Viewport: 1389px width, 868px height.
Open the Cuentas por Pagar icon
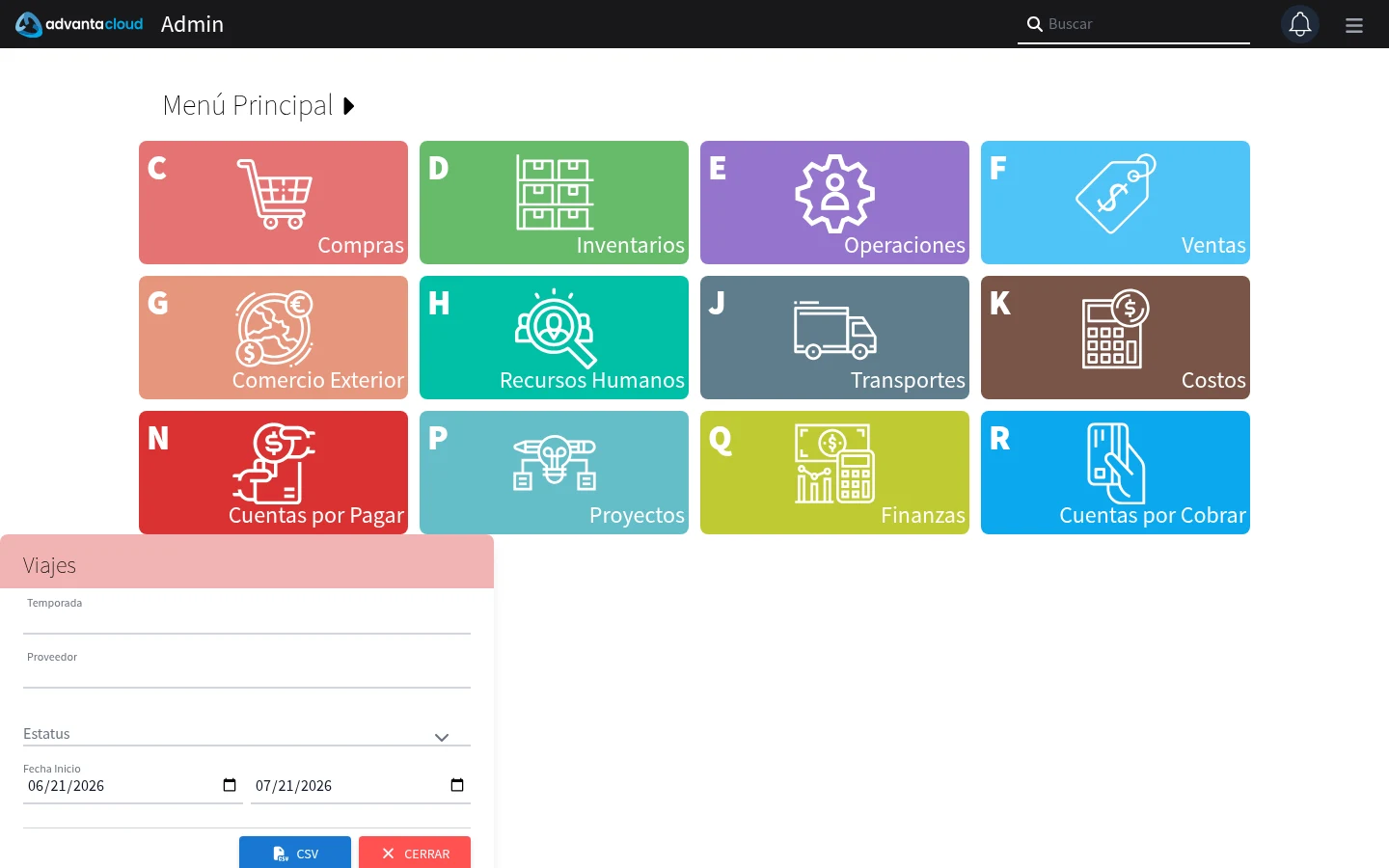coord(274,463)
